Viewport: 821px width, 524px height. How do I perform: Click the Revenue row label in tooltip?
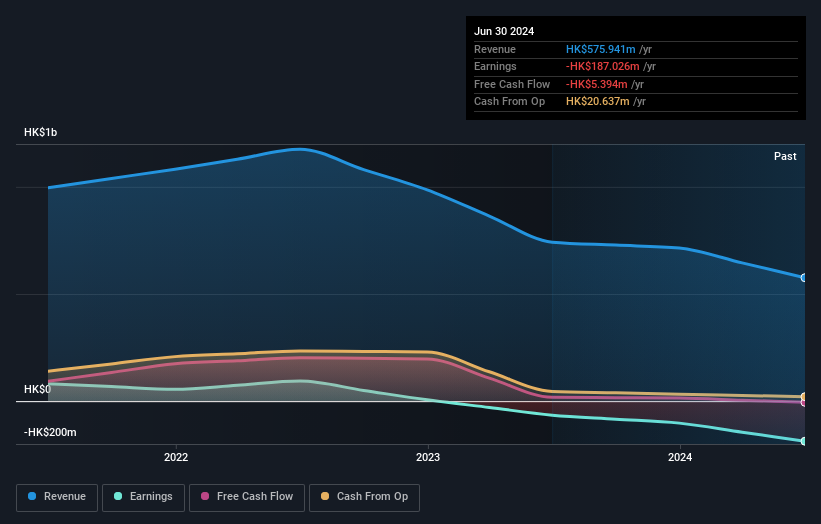pyautogui.click(x=495, y=49)
